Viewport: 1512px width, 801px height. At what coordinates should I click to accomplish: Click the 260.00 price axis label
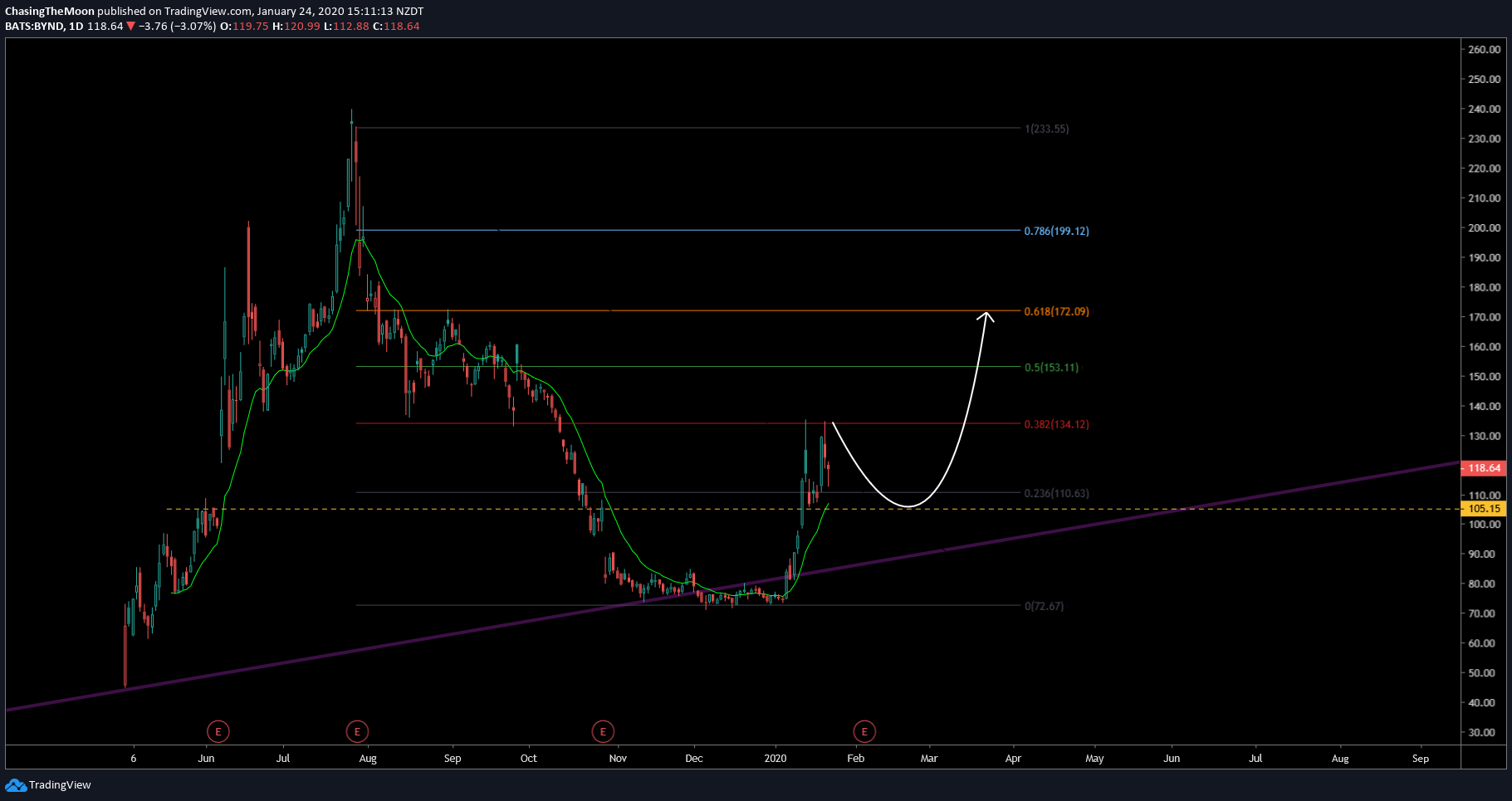coord(1484,50)
